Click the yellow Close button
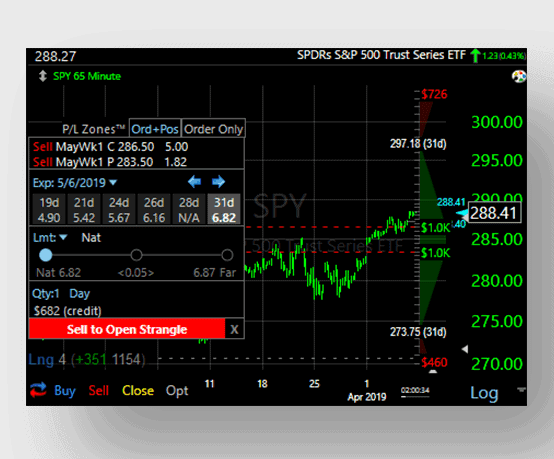This screenshot has width=554, height=459. [138, 390]
